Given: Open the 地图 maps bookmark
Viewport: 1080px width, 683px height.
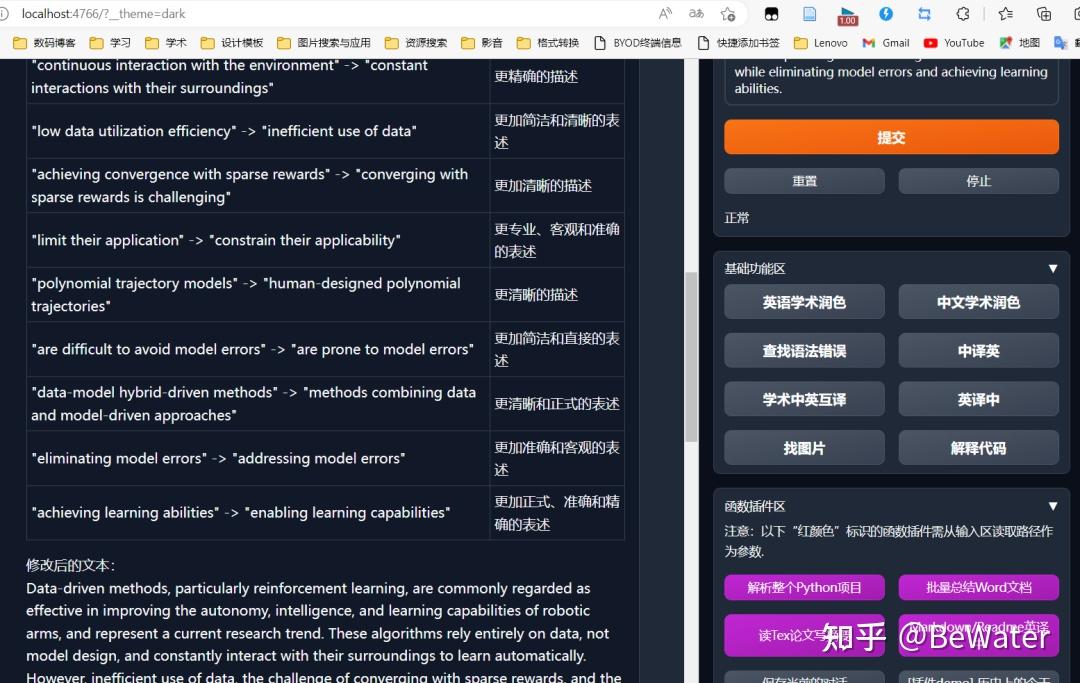Looking at the screenshot, I should (1020, 43).
